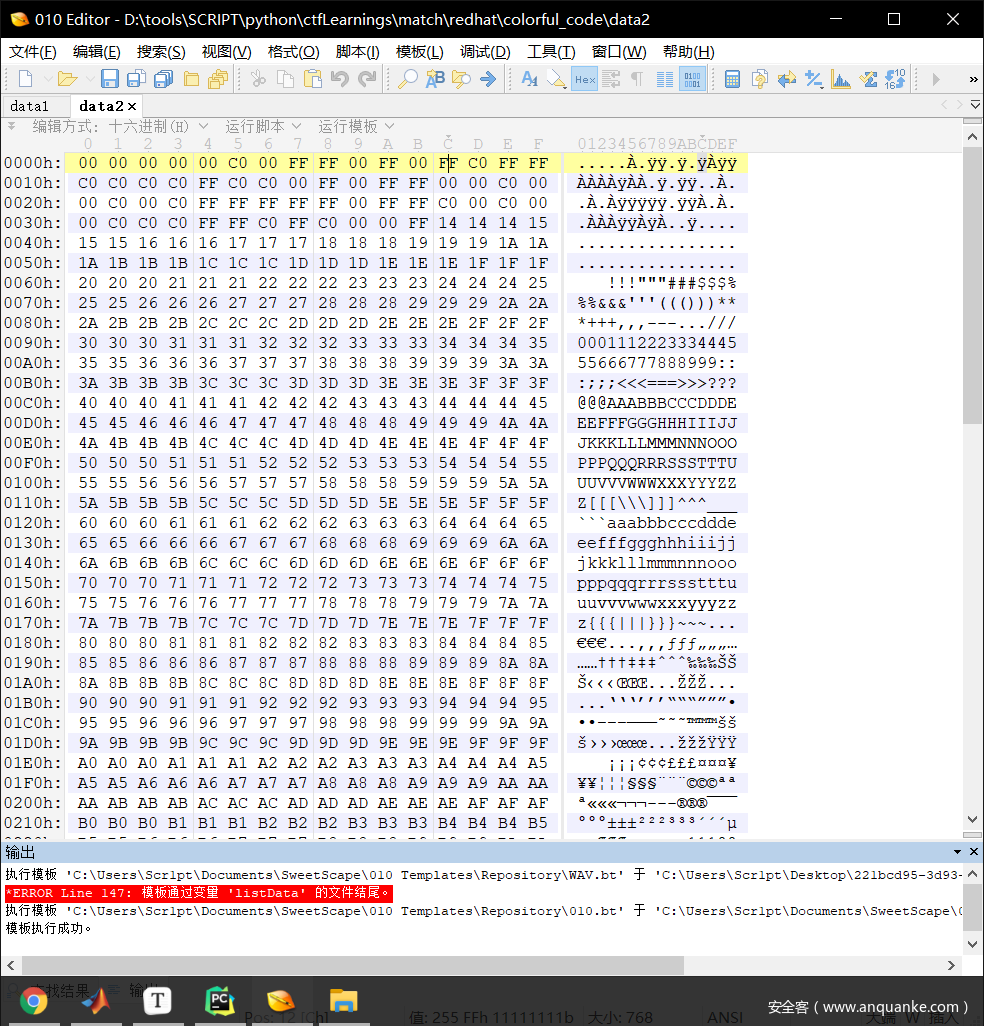Close the data2 tab
984x1026 pixels.
pyautogui.click(x=132, y=106)
